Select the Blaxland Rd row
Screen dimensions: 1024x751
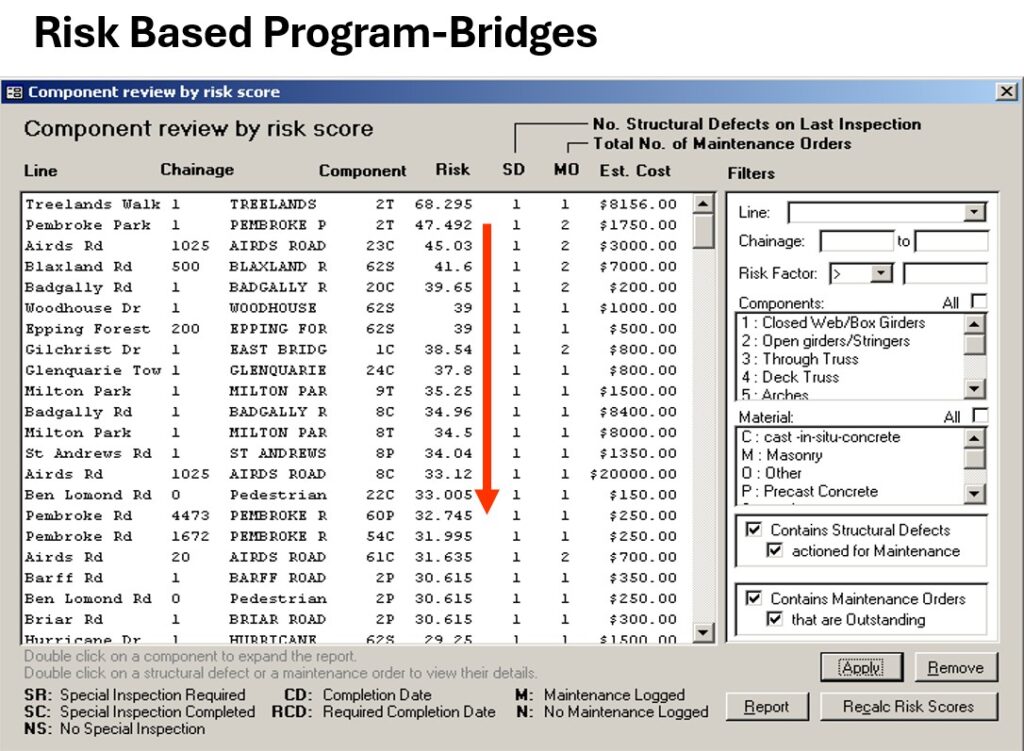tap(357, 267)
